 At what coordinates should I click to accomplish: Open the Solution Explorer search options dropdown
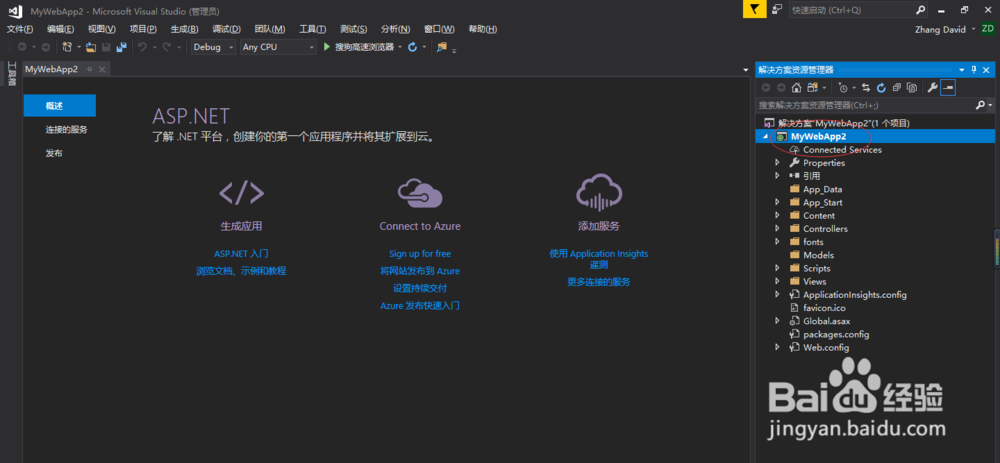pyautogui.click(x=990, y=105)
